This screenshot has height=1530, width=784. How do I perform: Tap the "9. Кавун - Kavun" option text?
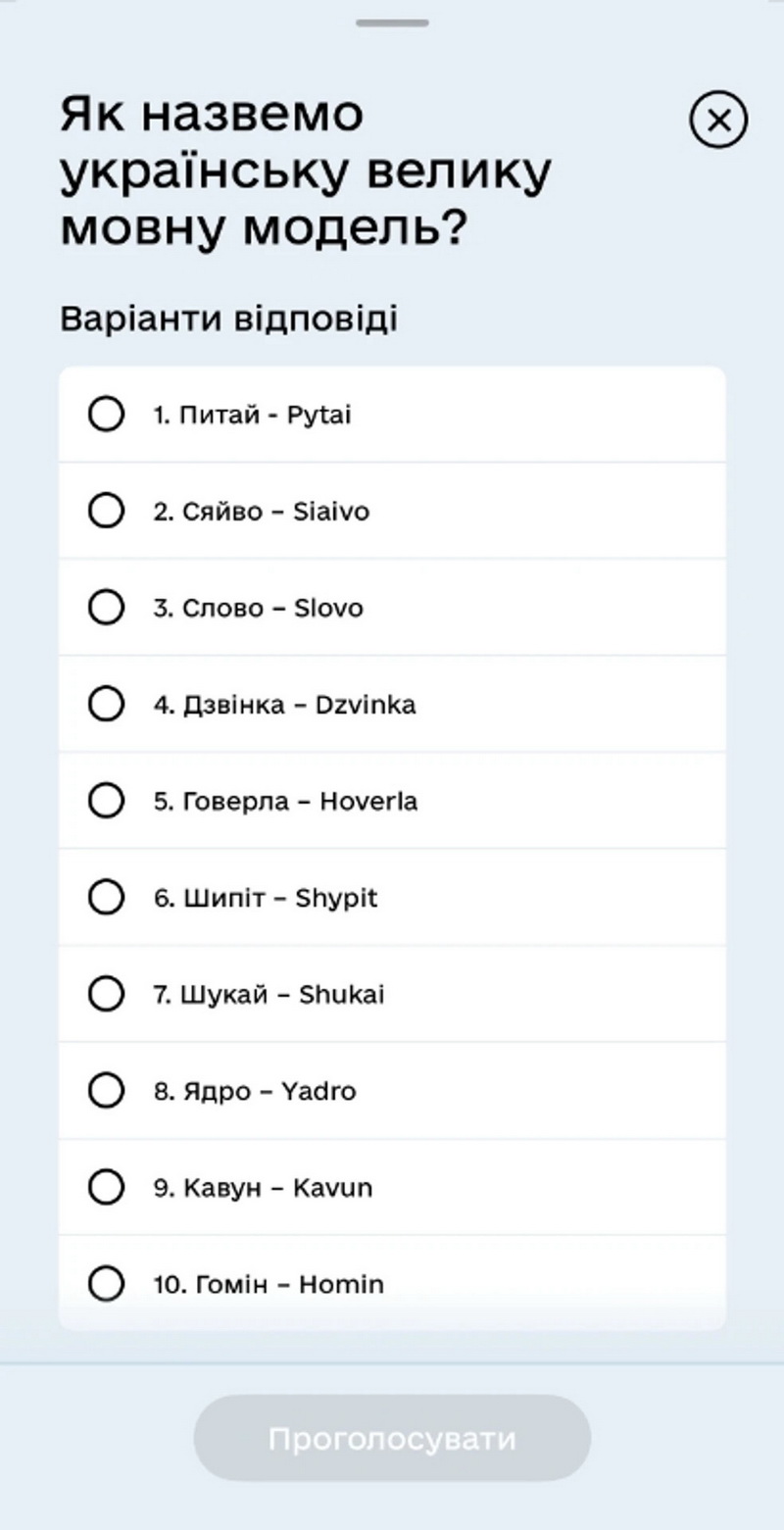[x=263, y=1187]
